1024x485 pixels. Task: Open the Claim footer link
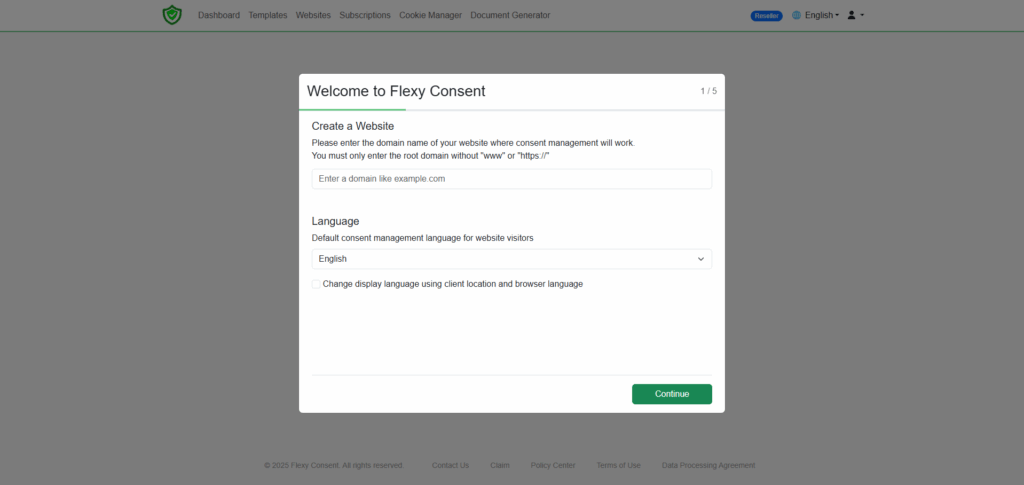[x=500, y=465]
